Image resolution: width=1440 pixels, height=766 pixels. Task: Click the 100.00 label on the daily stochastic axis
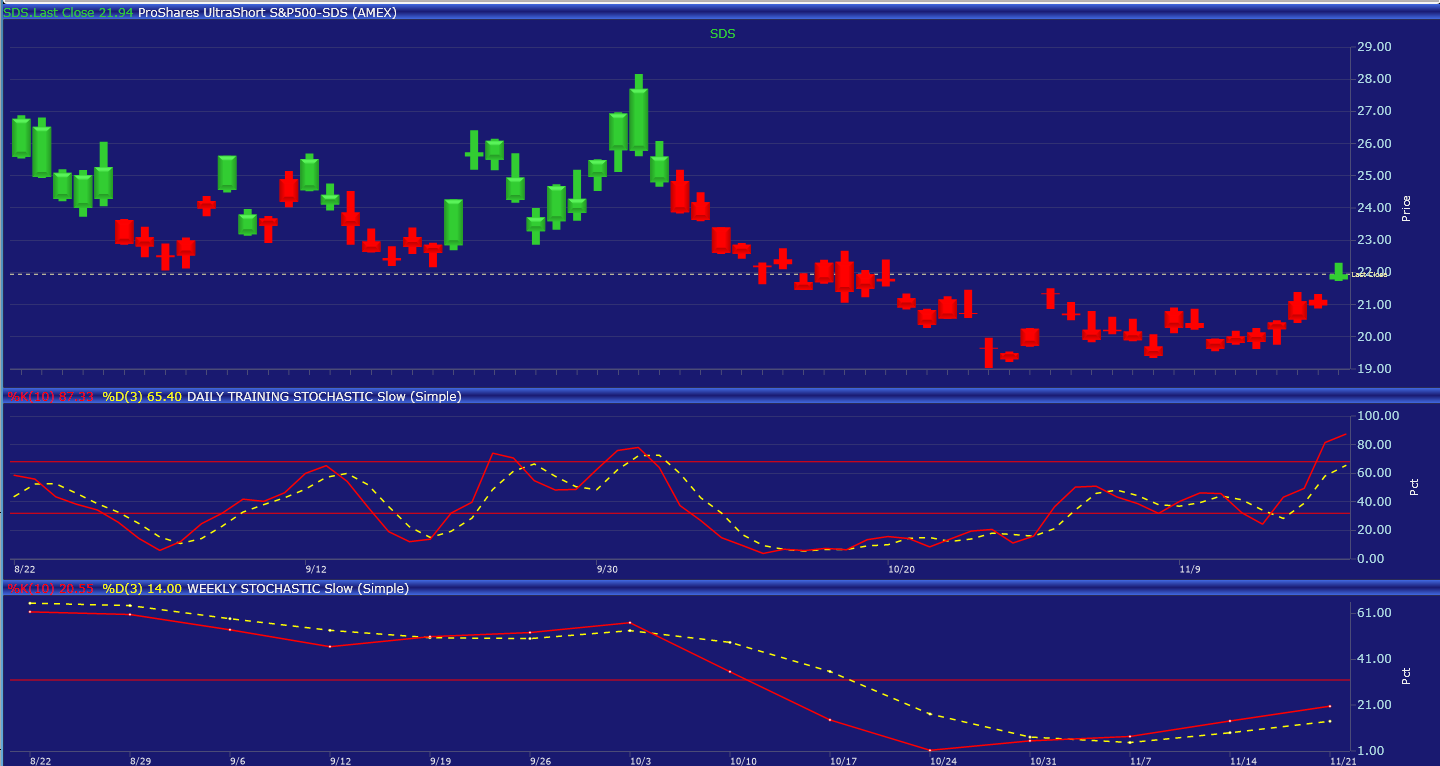1377,416
